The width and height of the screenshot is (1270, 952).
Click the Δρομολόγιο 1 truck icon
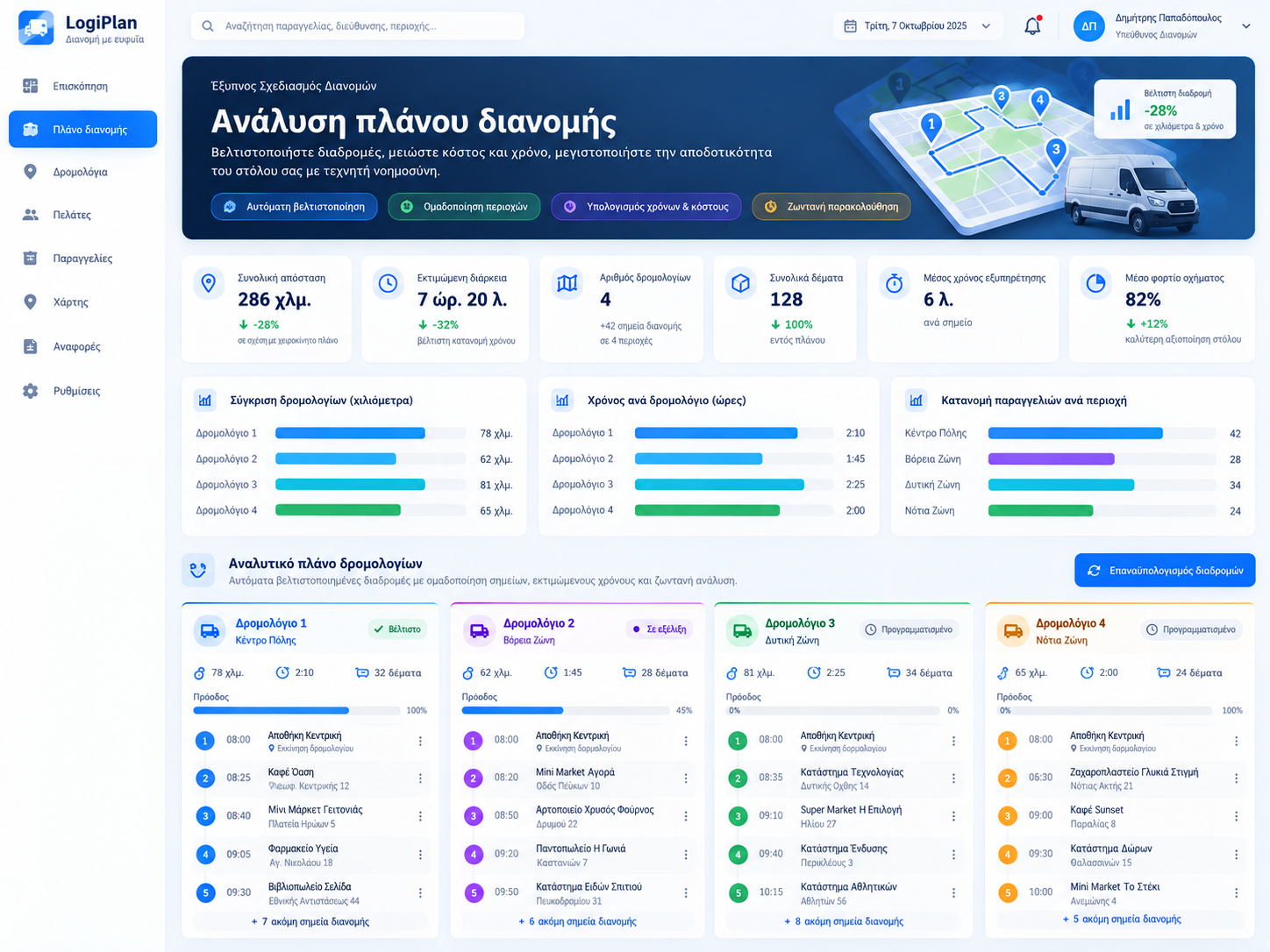tap(210, 631)
